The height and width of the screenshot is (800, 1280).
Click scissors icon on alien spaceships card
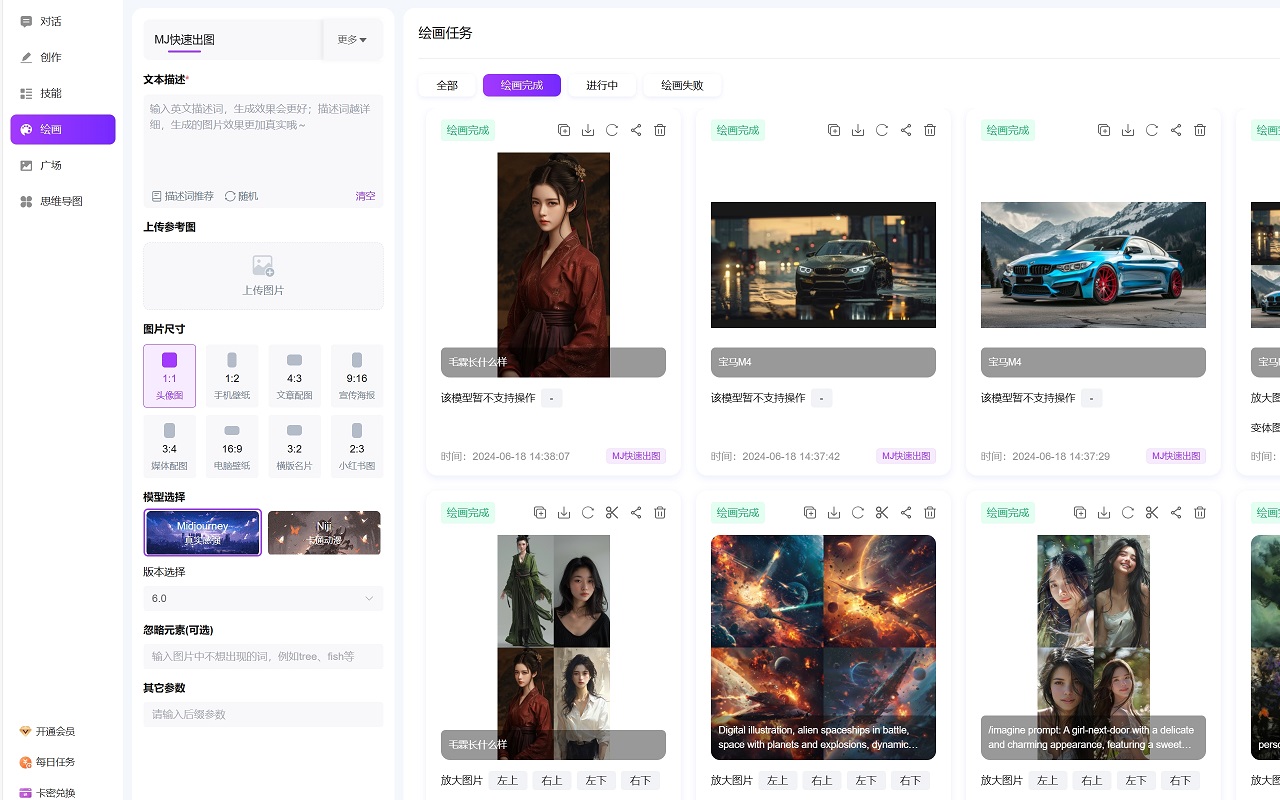882,513
